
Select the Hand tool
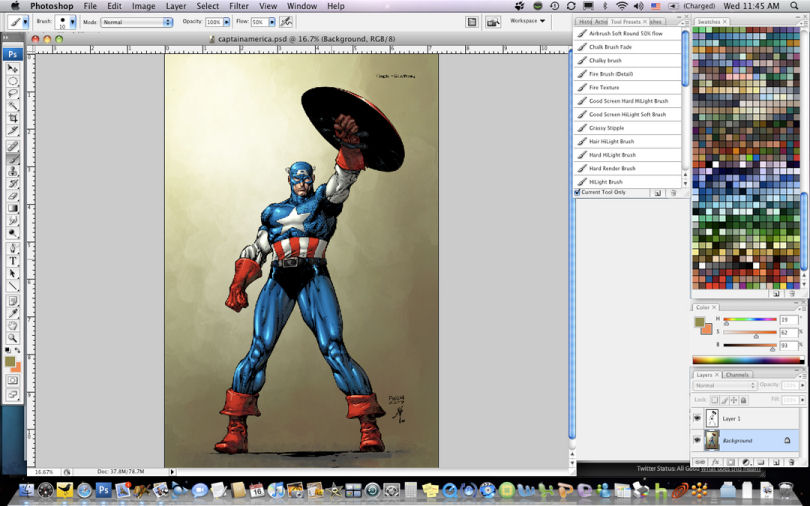pos(13,326)
